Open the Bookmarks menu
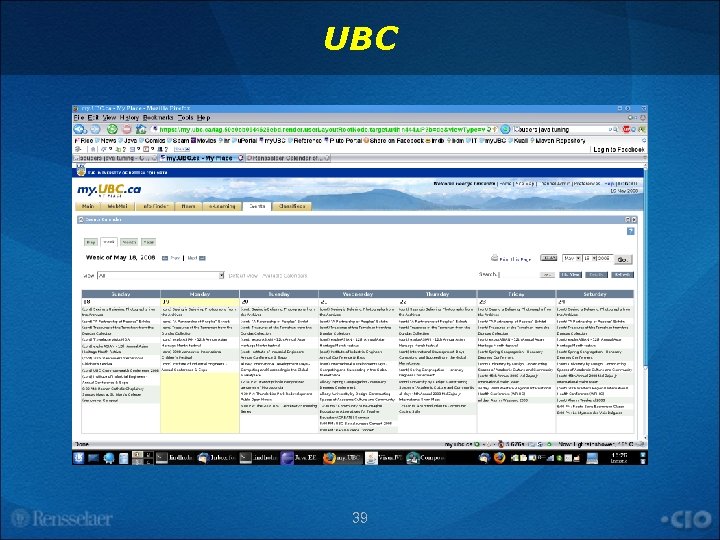Image resolution: width=720 pixels, height=540 pixels. pos(158,118)
